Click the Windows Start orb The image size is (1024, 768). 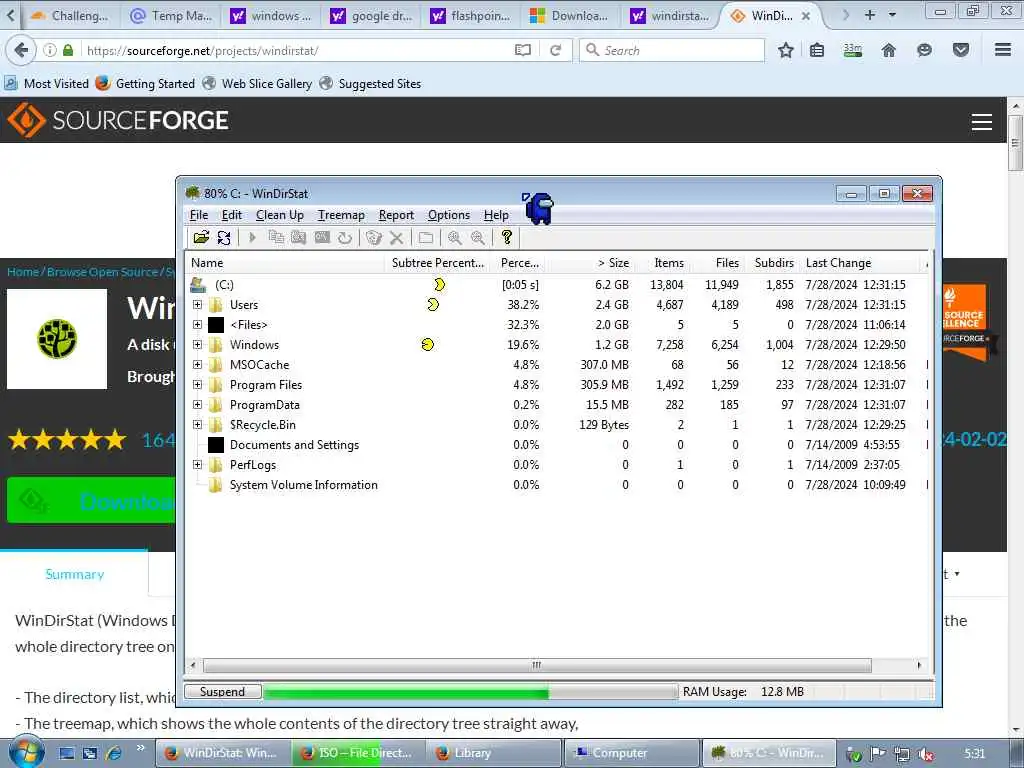click(x=27, y=752)
